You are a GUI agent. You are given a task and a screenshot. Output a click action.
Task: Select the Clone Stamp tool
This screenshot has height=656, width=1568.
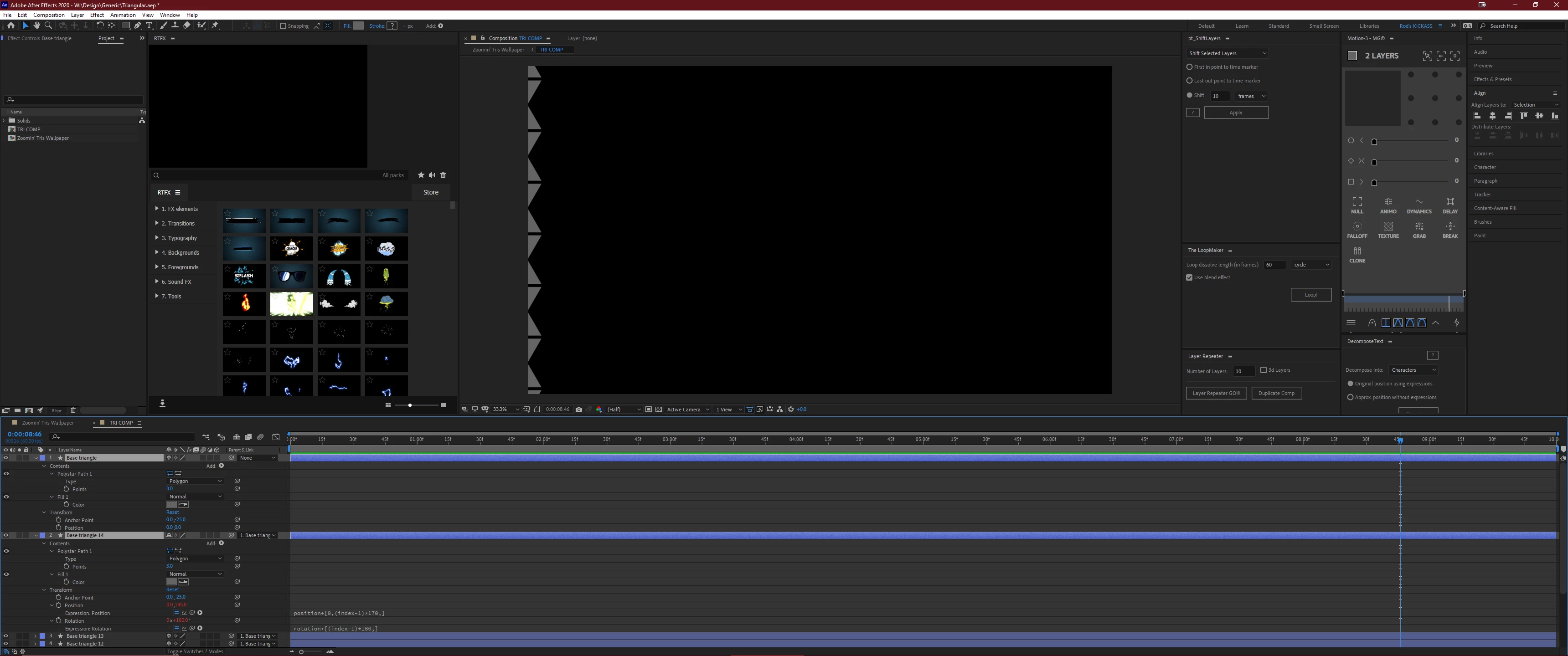pyautogui.click(x=175, y=26)
